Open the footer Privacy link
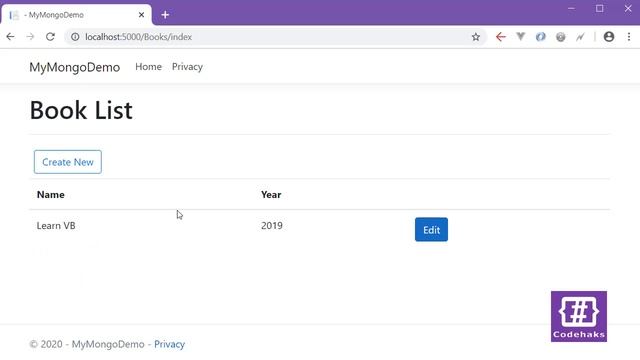This screenshot has height=360, width=640. (169, 344)
